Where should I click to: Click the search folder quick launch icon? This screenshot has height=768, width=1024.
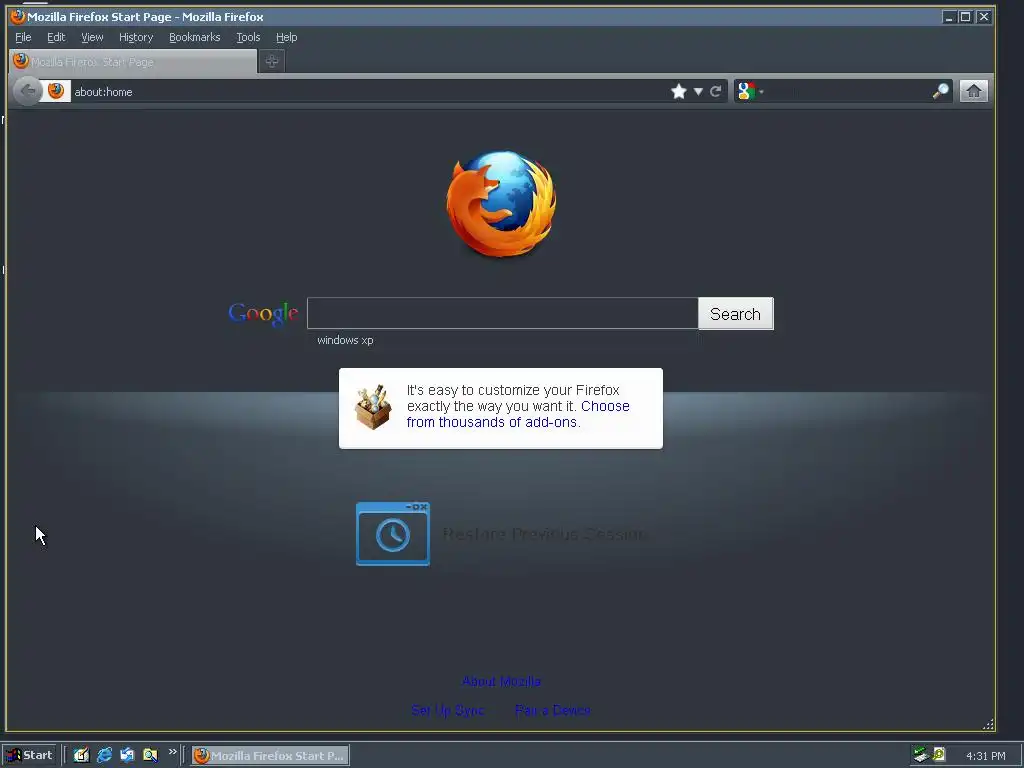[x=150, y=755]
